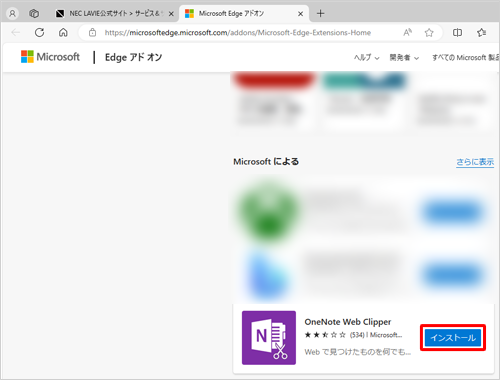Open the tab actions workspace icon
Viewport: 500px width, 380px height.
[x=34, y=14]
